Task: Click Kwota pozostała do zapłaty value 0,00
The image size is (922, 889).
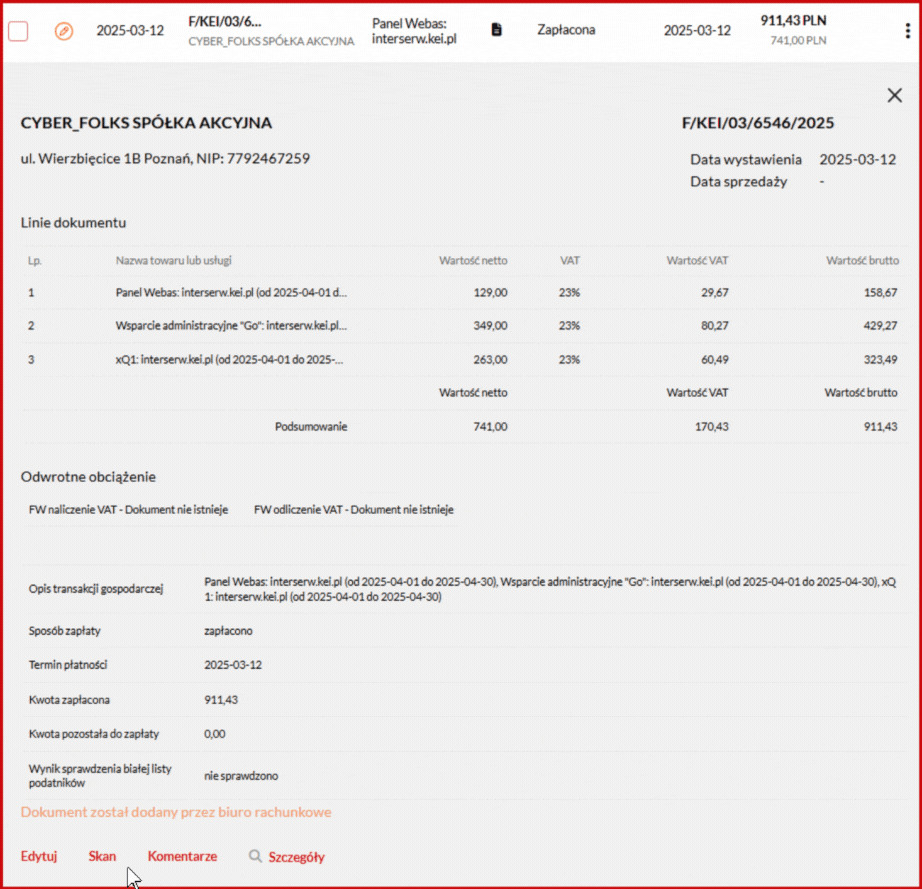Action: point(215,734)
